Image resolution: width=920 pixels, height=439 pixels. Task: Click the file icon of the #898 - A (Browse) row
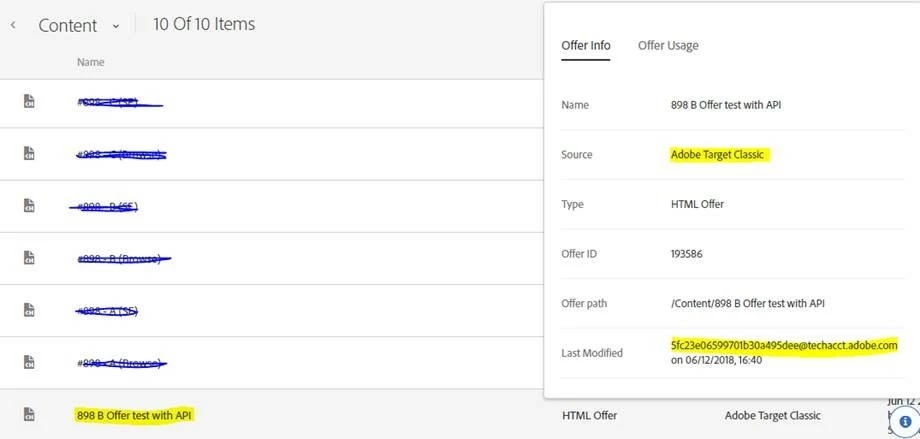click(x=29, y=362)
